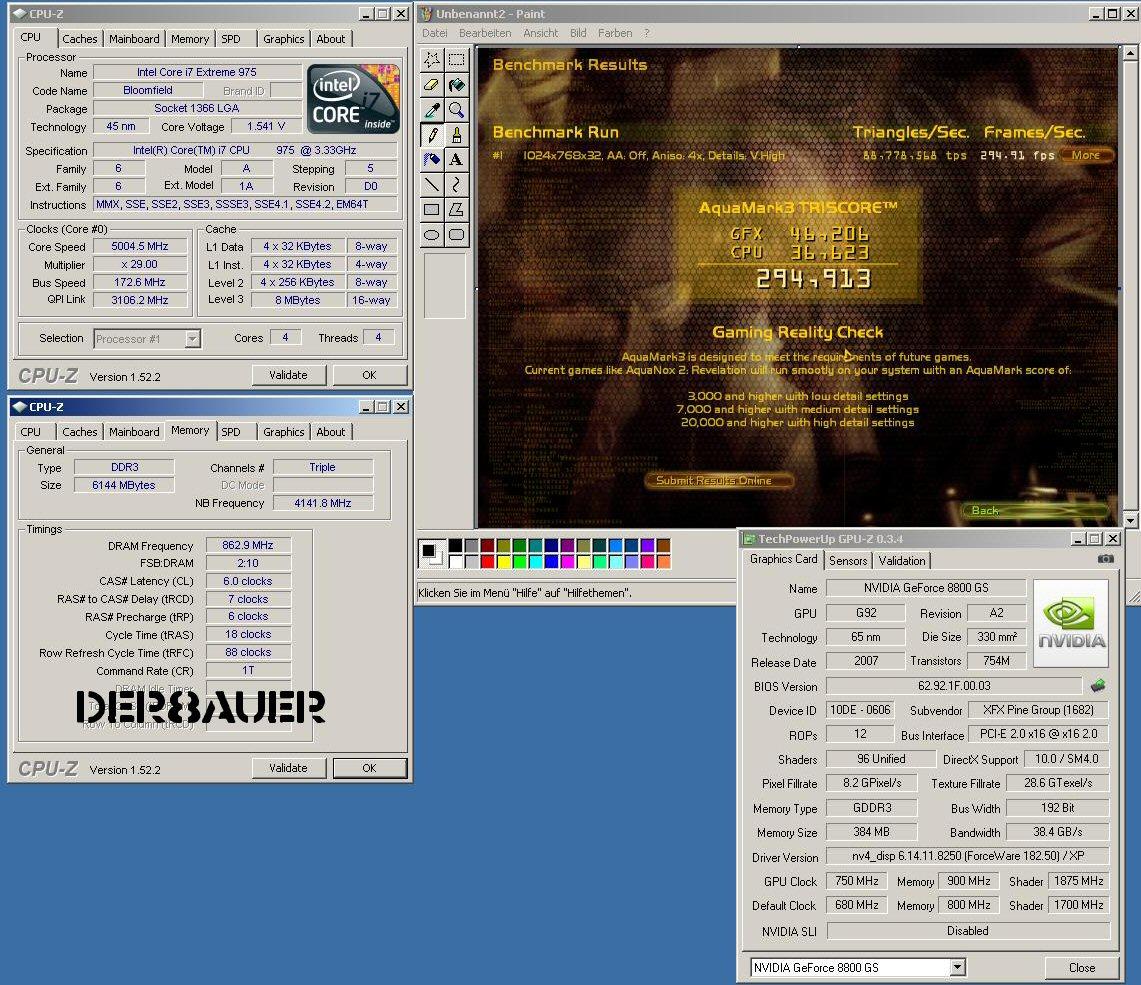Select the Polygon shape tool
The height and width of the screenshot is (985, 1141).
(456, 210)
